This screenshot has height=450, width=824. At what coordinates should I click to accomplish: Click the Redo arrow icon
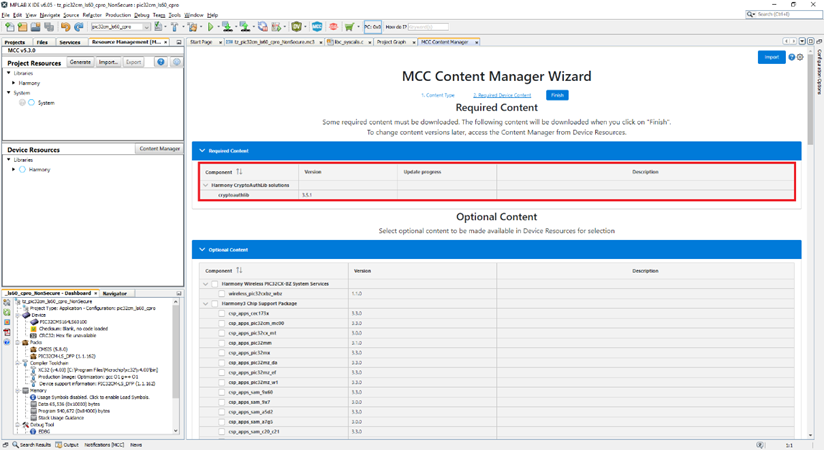pos(78,27)
